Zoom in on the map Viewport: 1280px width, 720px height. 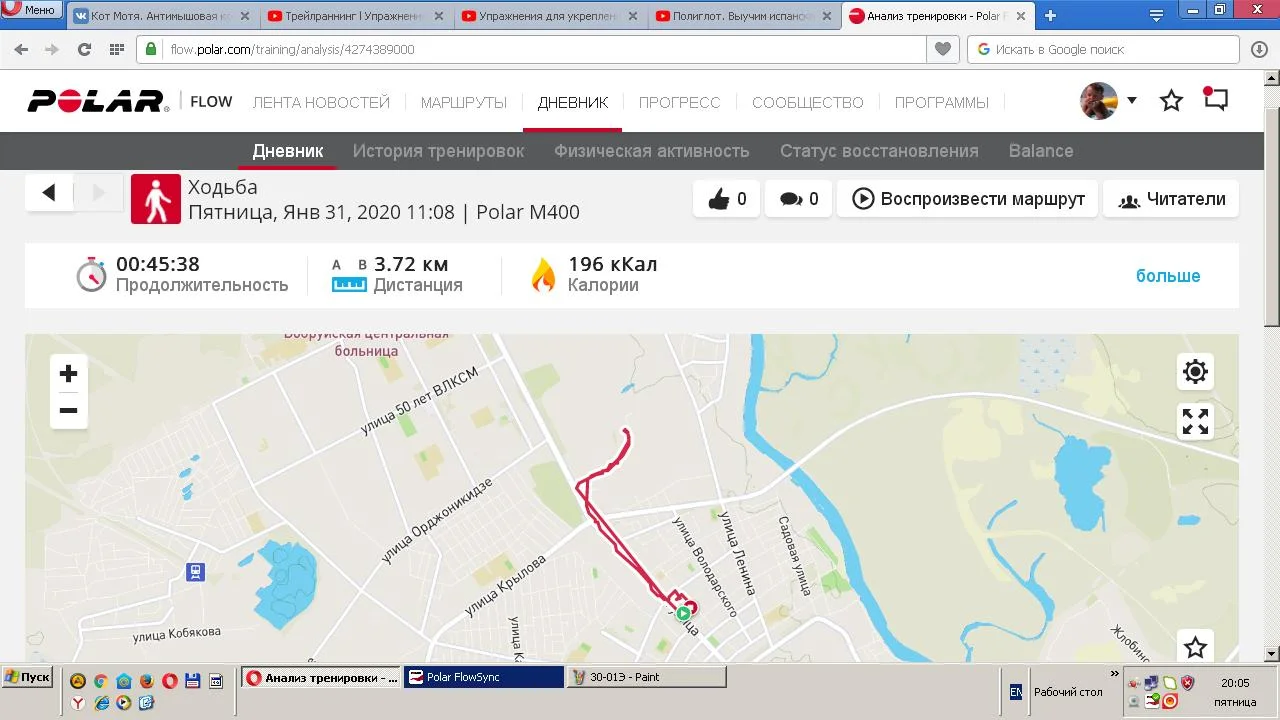click(x=68, y=374)
